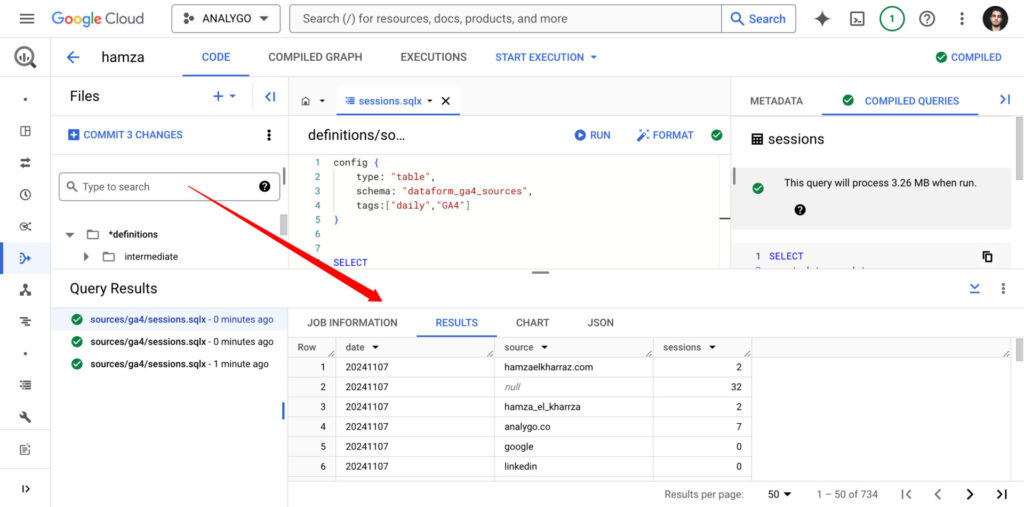The width and height of the screenshot is (1024, 507).
Task: Click the Gemini AI sparkle icon
Action: point(822,19)
